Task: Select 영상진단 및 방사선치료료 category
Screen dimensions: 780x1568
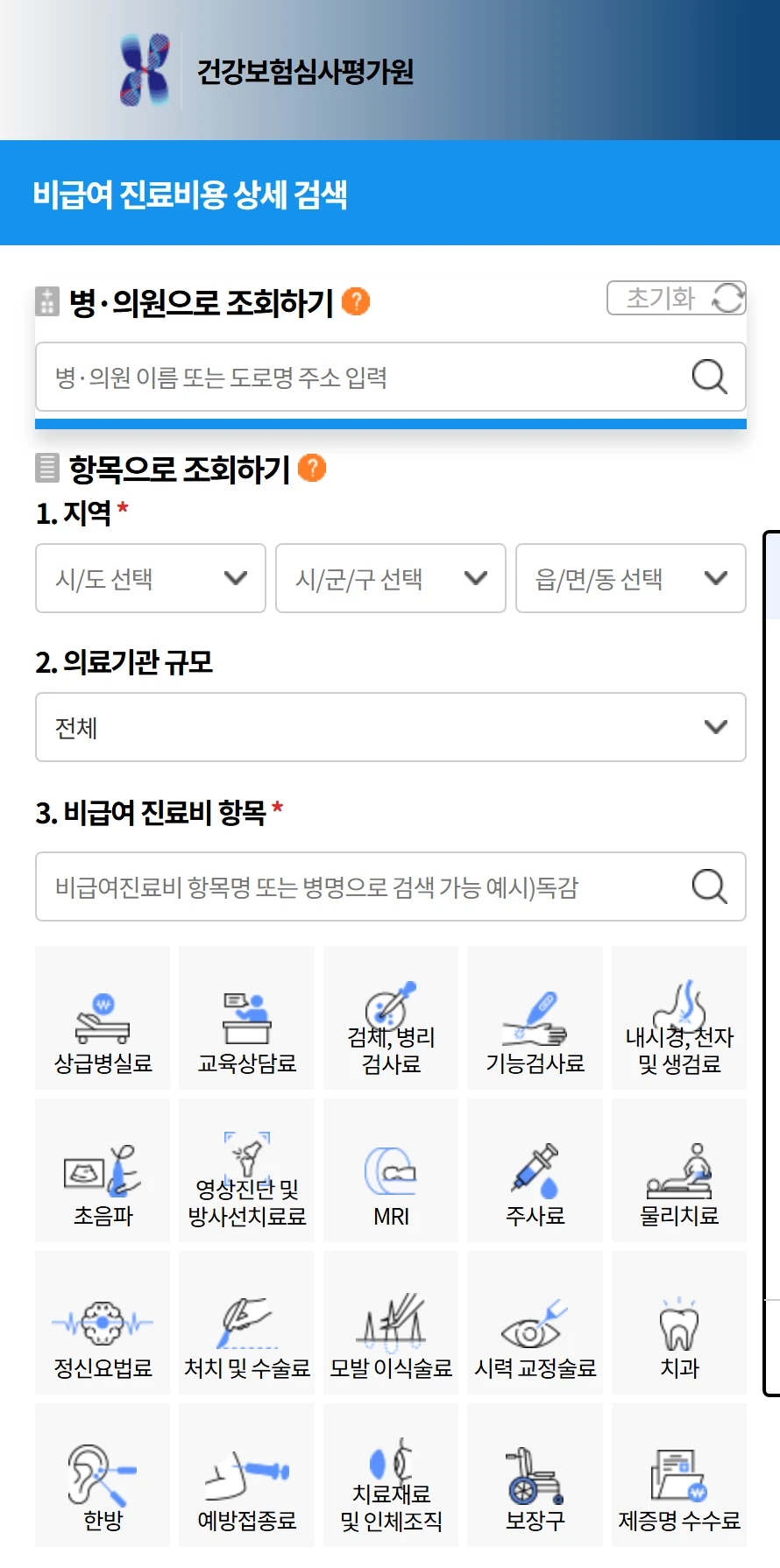Action: click(246, 1170)
